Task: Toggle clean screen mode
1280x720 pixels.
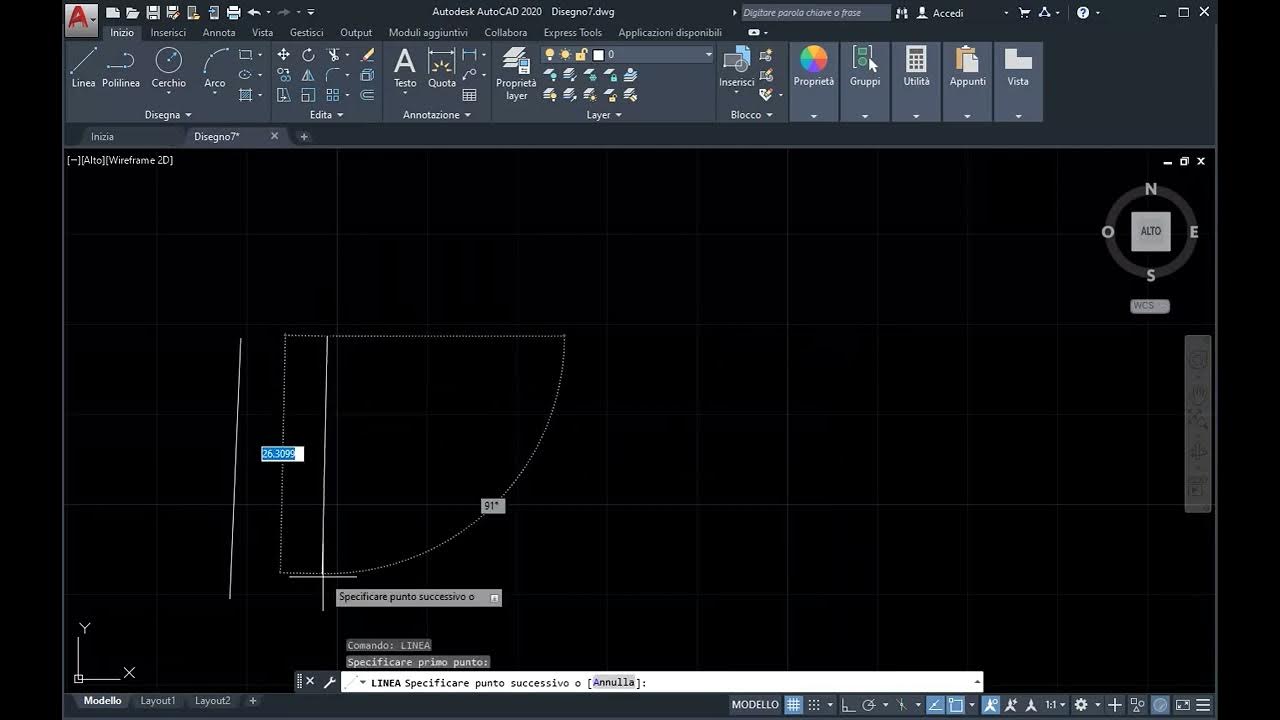Action: tap(1183, 705)
